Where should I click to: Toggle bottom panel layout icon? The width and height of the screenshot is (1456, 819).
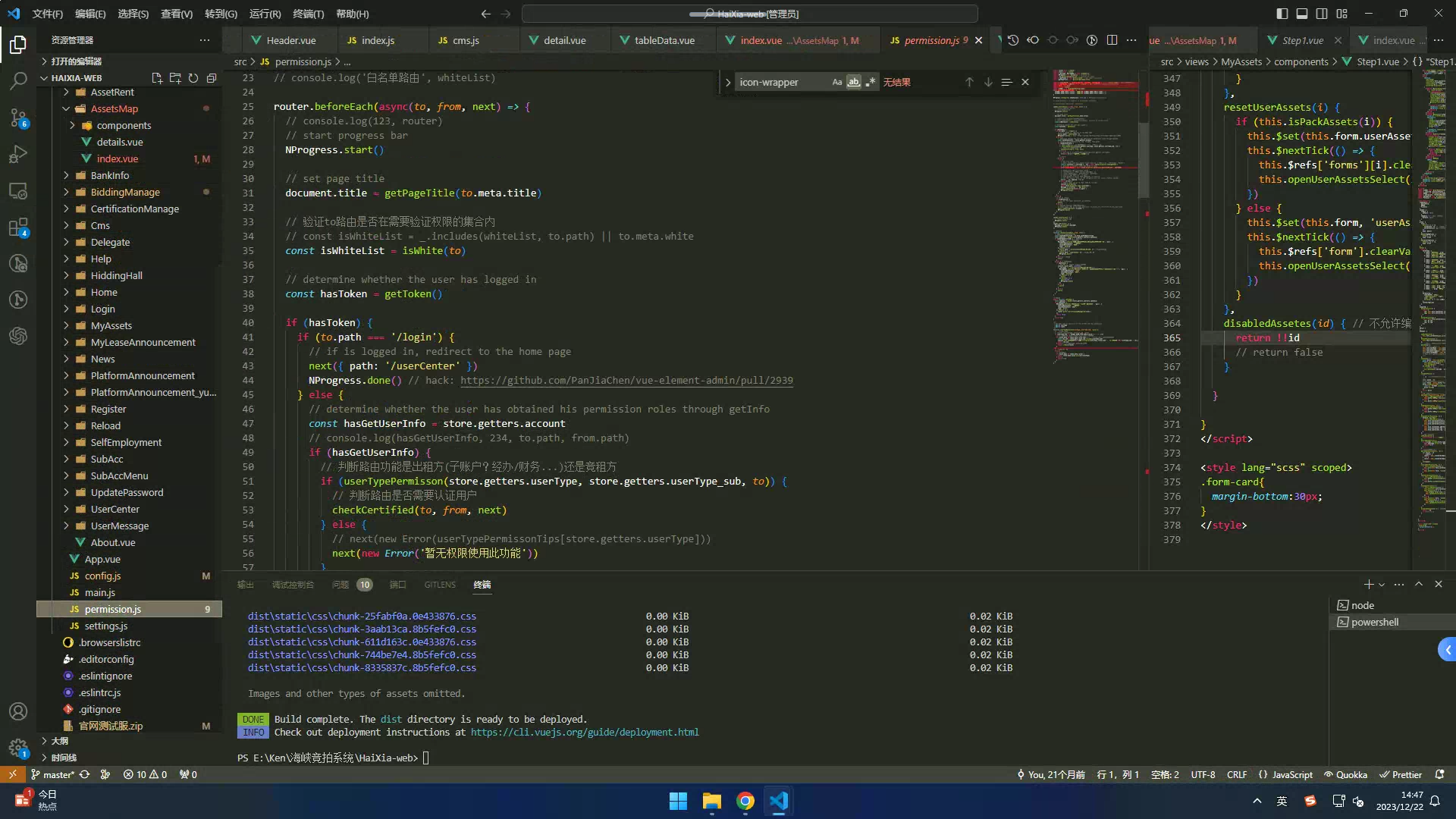tap(1302, 14)
